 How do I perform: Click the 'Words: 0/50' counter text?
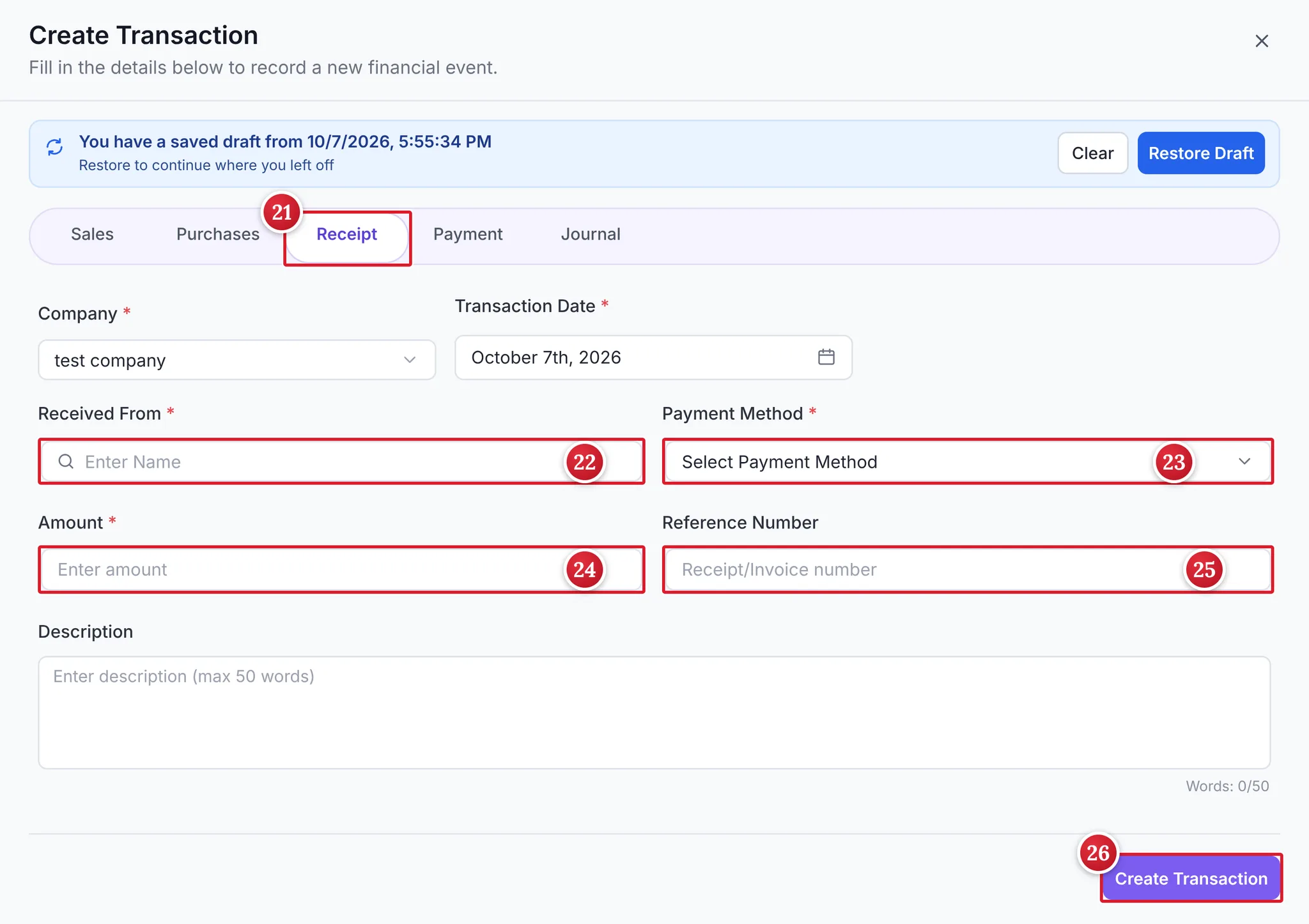(x=1227, y=786)
